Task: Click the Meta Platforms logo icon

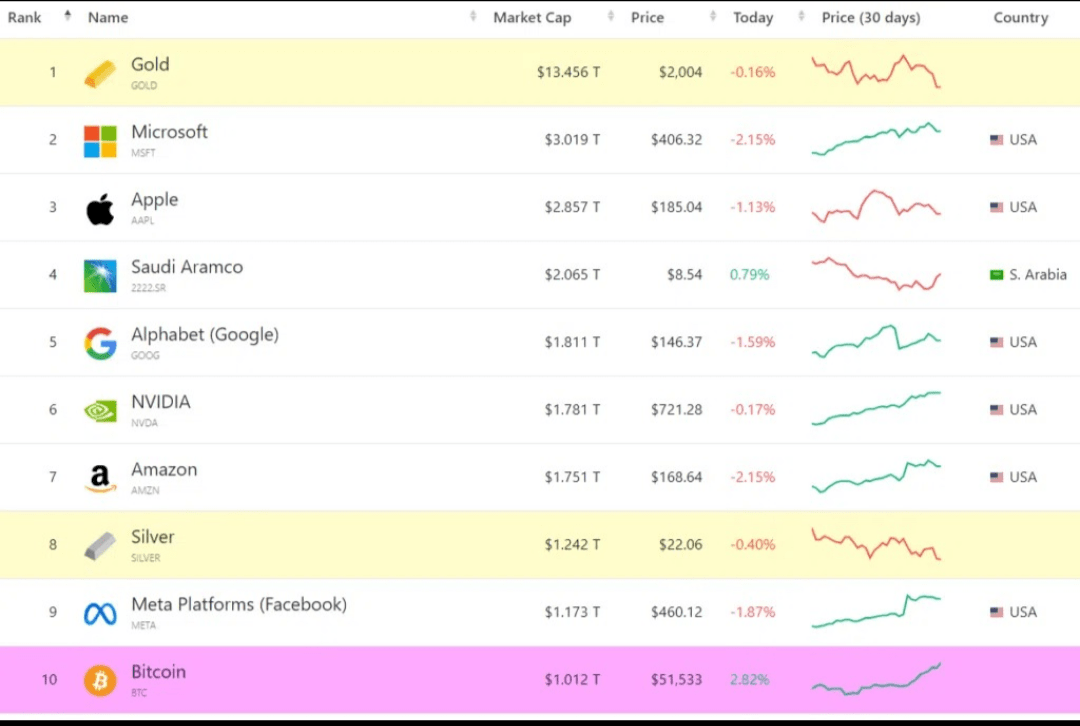Action: pos(100,613)
